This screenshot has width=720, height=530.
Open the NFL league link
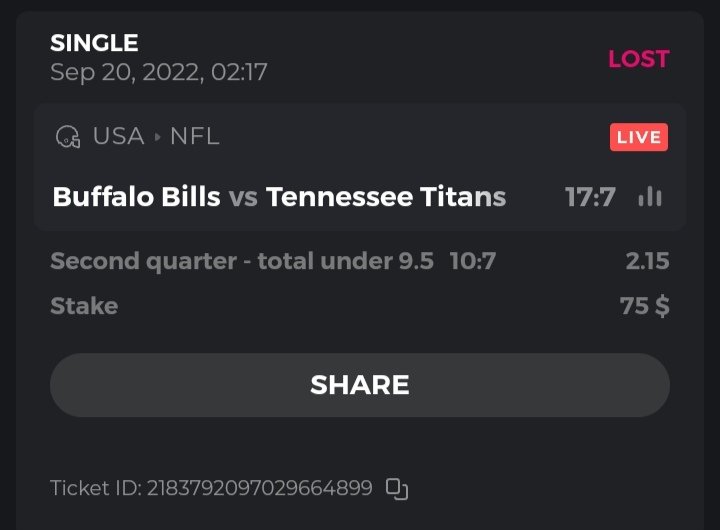click(x=194, y=137)
